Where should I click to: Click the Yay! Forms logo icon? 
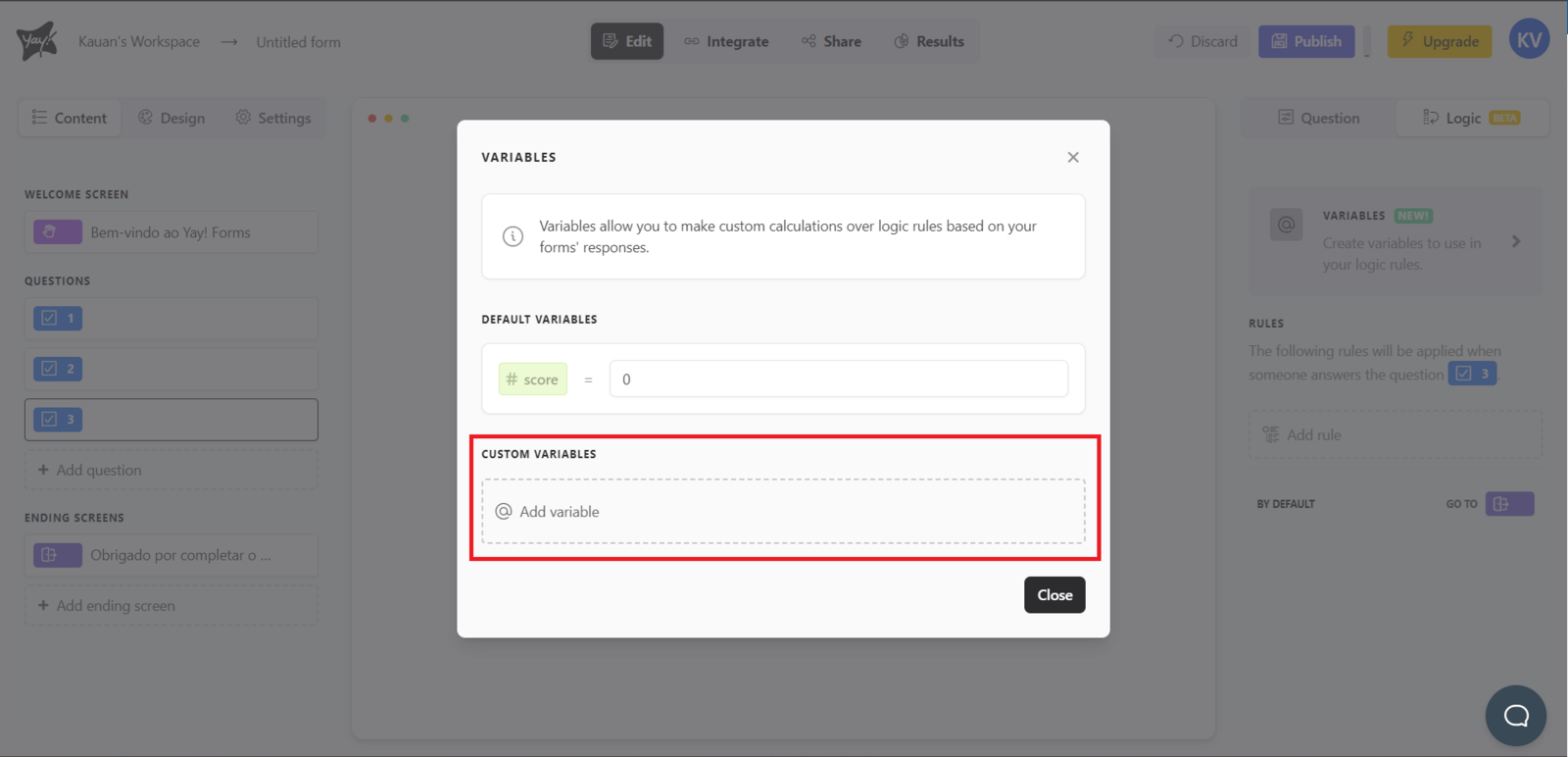(36, 41)
